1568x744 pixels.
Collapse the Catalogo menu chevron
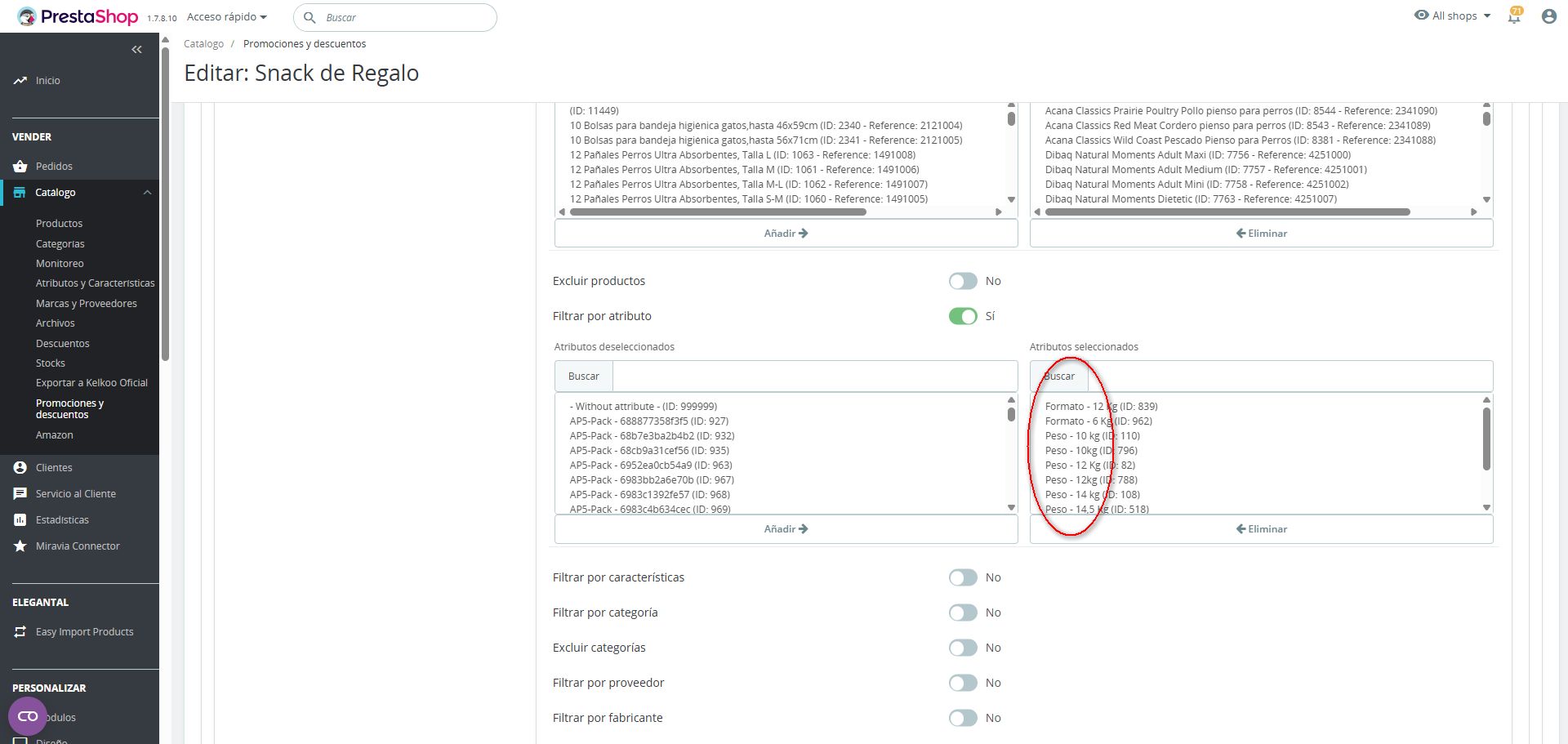[148, 193]
